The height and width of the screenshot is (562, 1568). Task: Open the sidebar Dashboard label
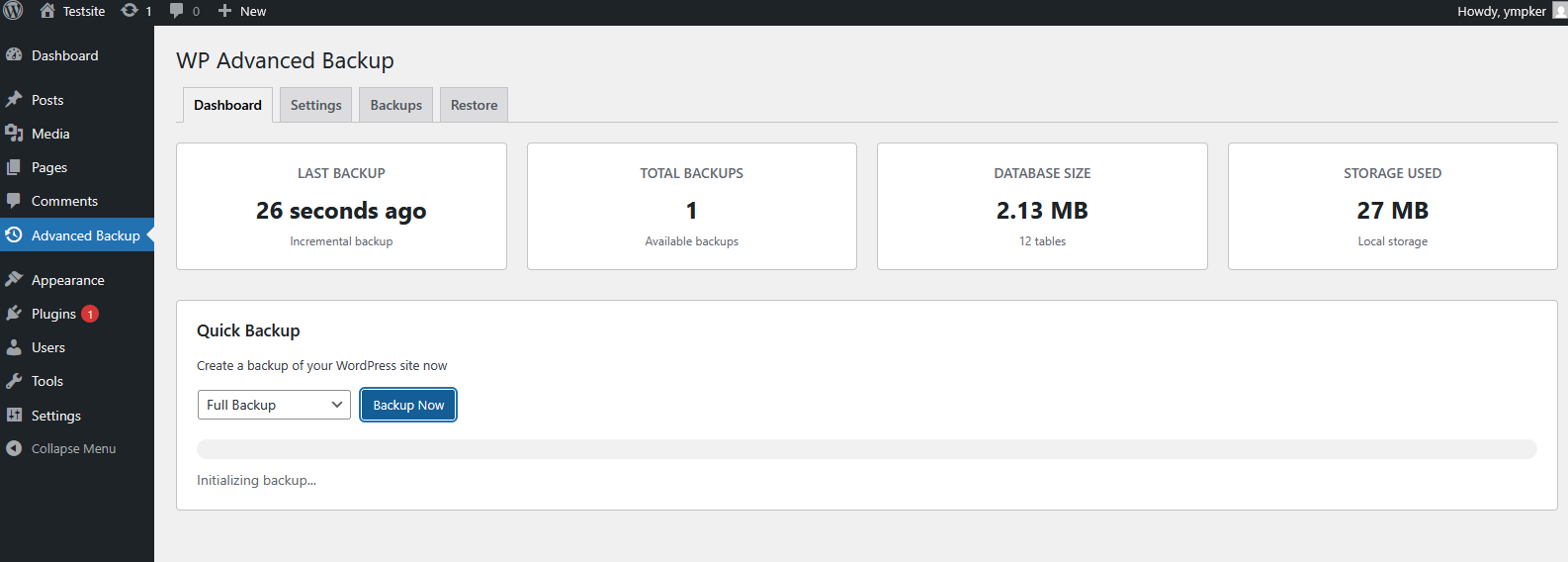65,55
